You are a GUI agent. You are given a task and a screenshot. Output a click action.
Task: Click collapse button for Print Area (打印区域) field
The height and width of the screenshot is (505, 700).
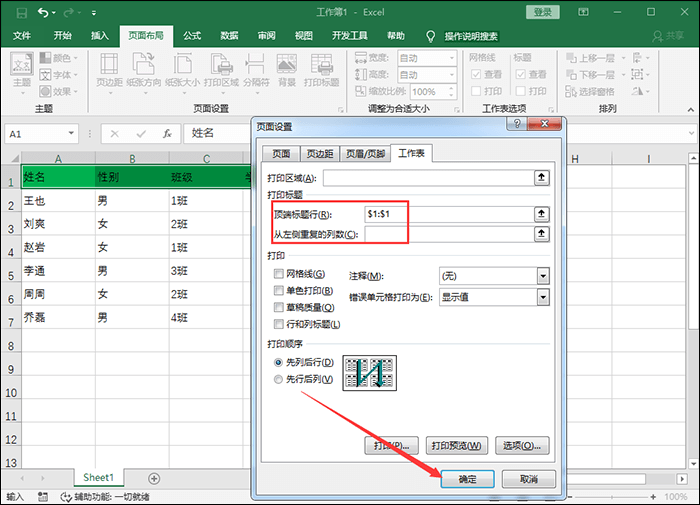pos(542,178)
